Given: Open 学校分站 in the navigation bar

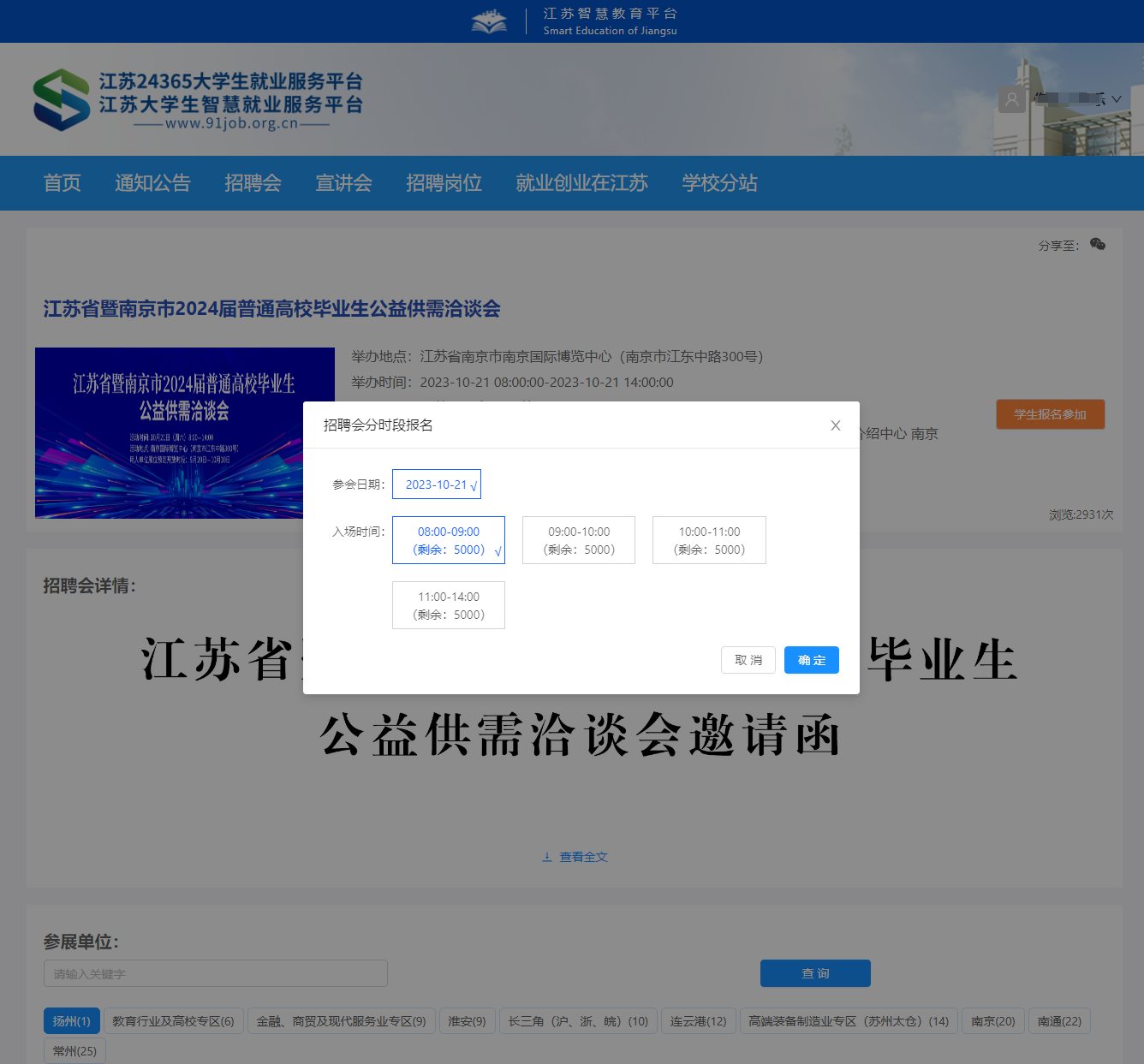Looking at the screenshot, I should coord(719,183).
